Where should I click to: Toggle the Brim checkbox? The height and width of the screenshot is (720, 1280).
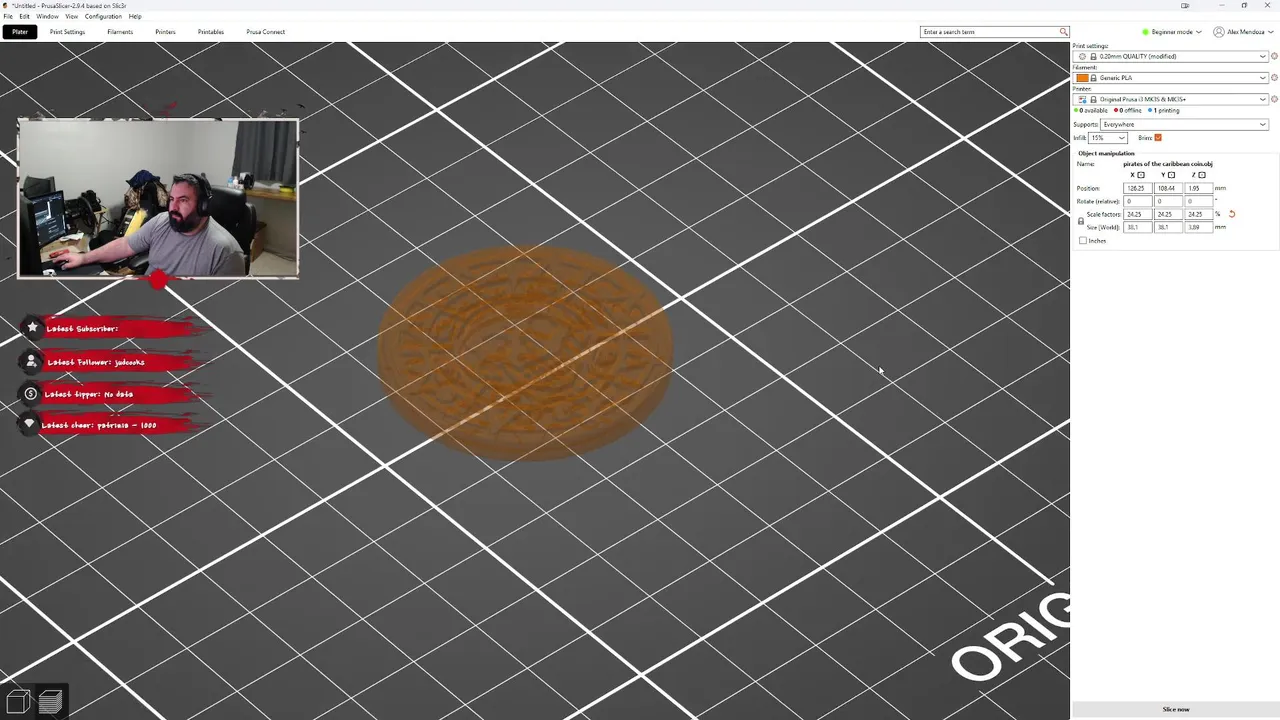(1158, 138)
